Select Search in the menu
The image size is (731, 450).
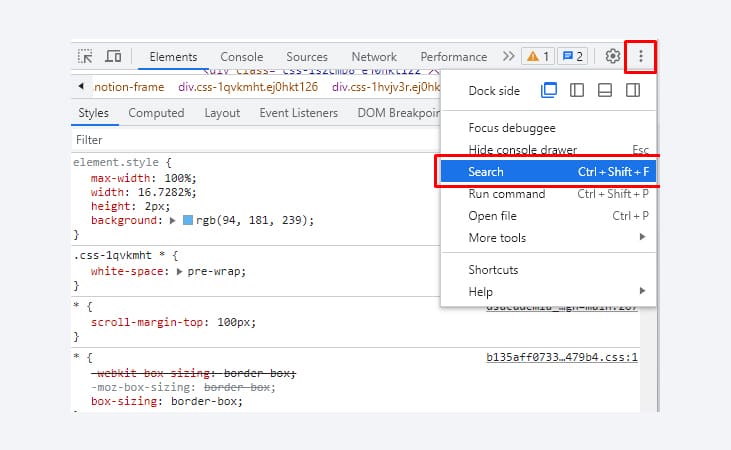pos(548,172)
